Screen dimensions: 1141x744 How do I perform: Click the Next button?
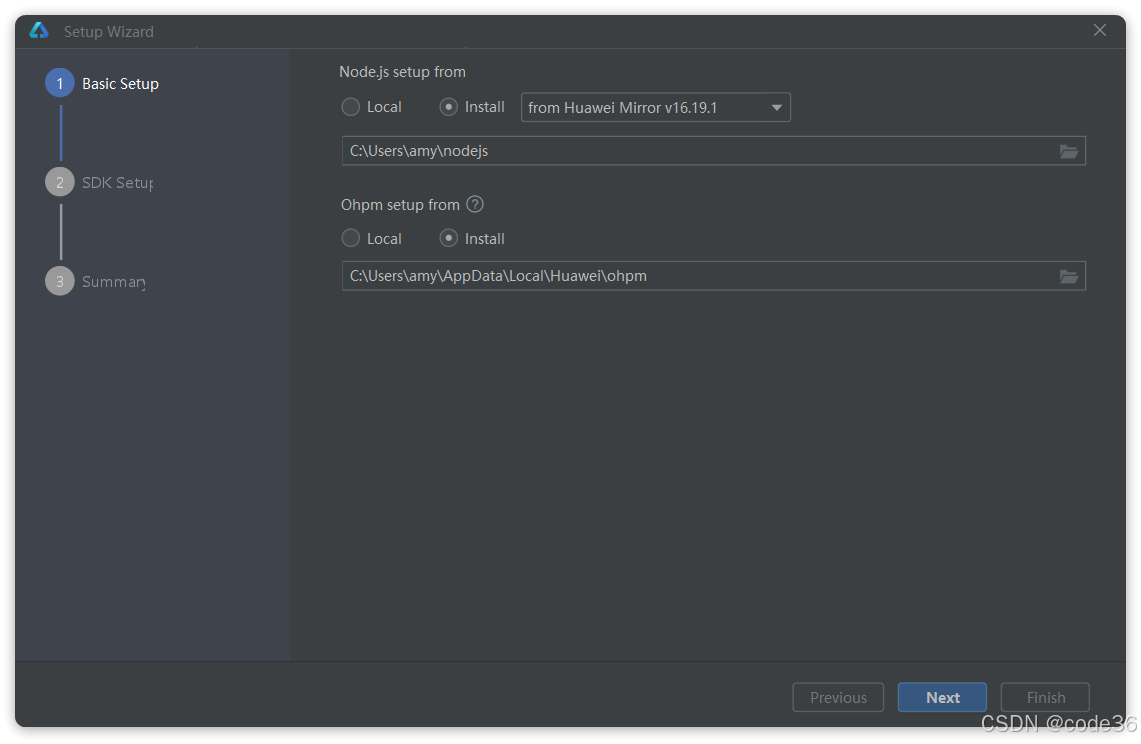942,697
